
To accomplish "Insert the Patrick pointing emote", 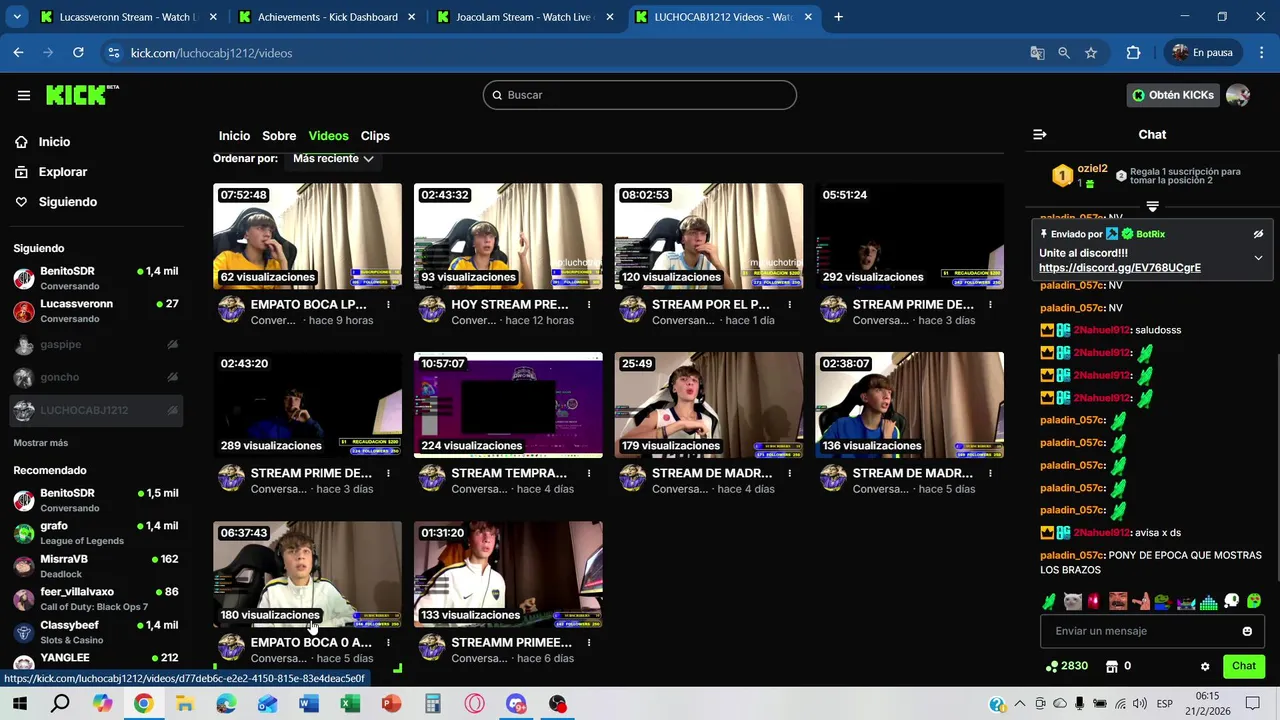I will (x=1141, y=601).
